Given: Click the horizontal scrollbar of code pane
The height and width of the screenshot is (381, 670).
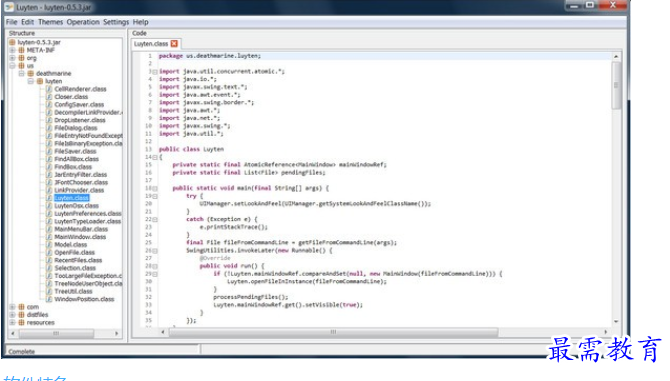Looking at the screenshot, I should (x=333, y=332).
